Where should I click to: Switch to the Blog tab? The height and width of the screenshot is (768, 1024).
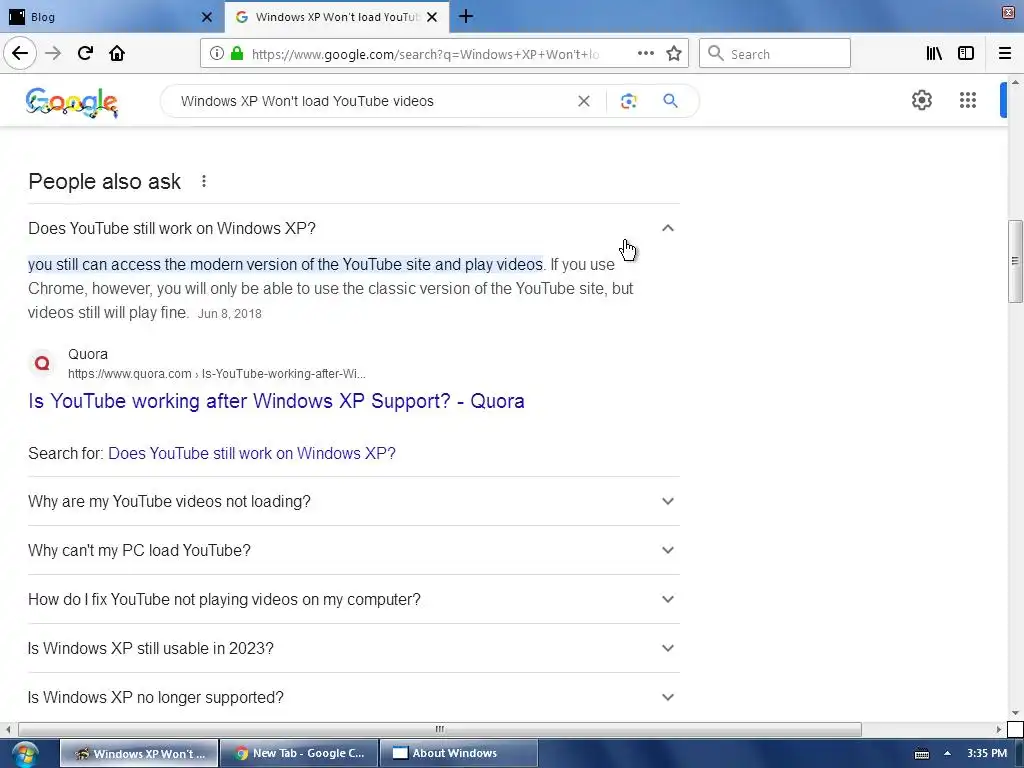[x=111, y=17]
